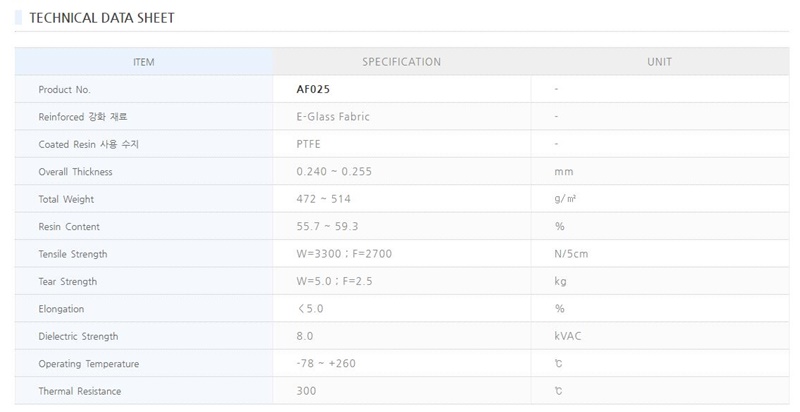
Task: Select the AF025 product number value
Action: (x=314, y=89)
